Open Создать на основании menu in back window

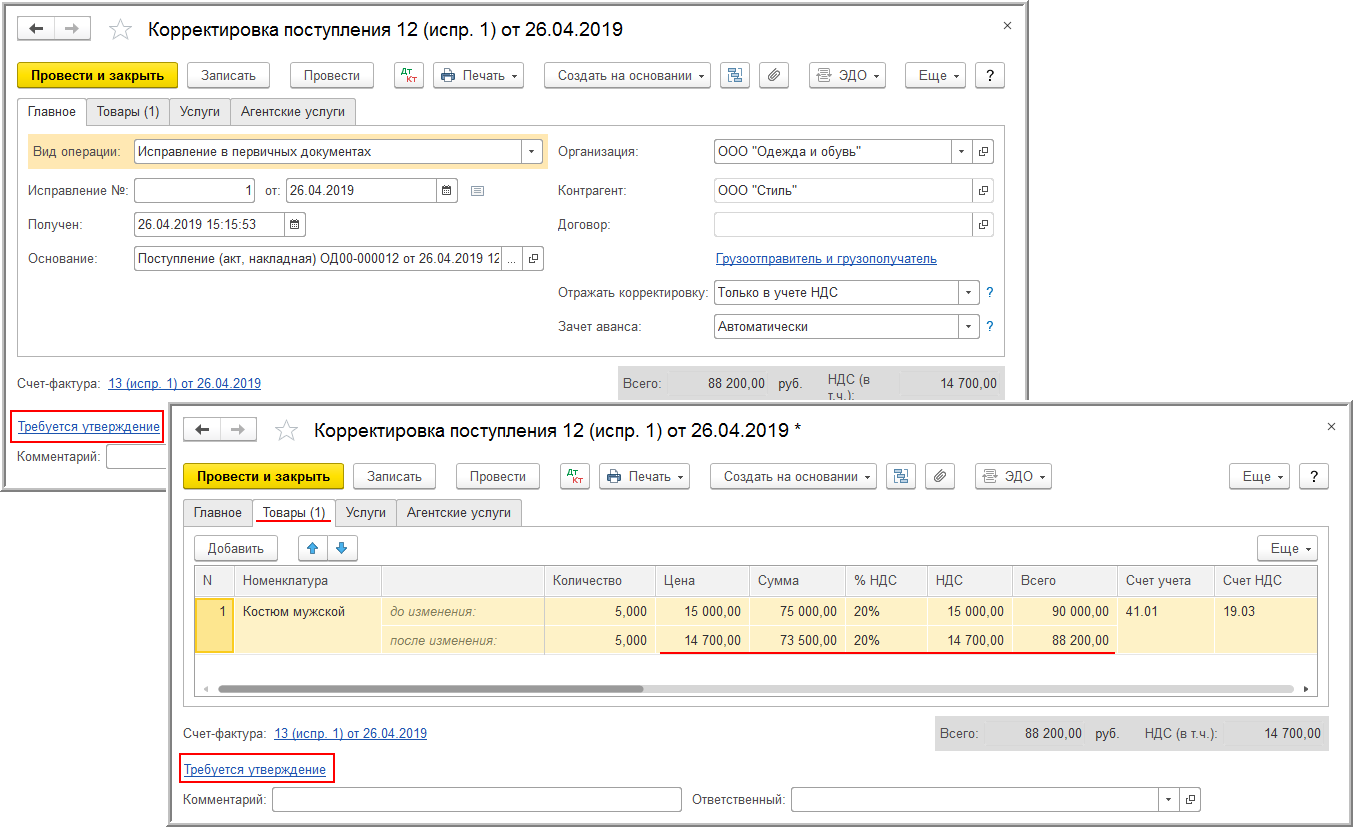(x=627, y=75)
